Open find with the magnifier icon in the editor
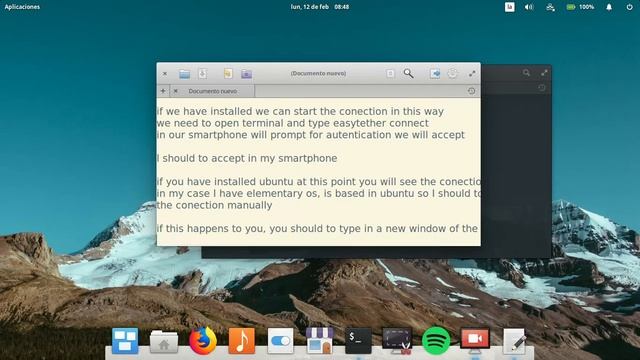Viewport: 640px width, 360px height. pyautogui.click(x=408, y=73)
